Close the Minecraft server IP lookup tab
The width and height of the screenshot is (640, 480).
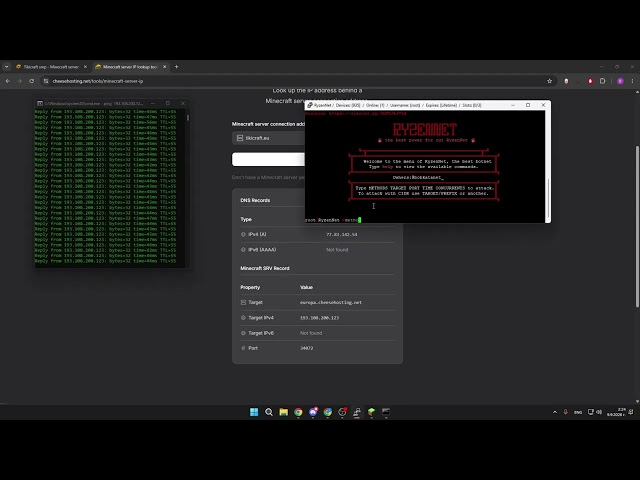[164, 67]
